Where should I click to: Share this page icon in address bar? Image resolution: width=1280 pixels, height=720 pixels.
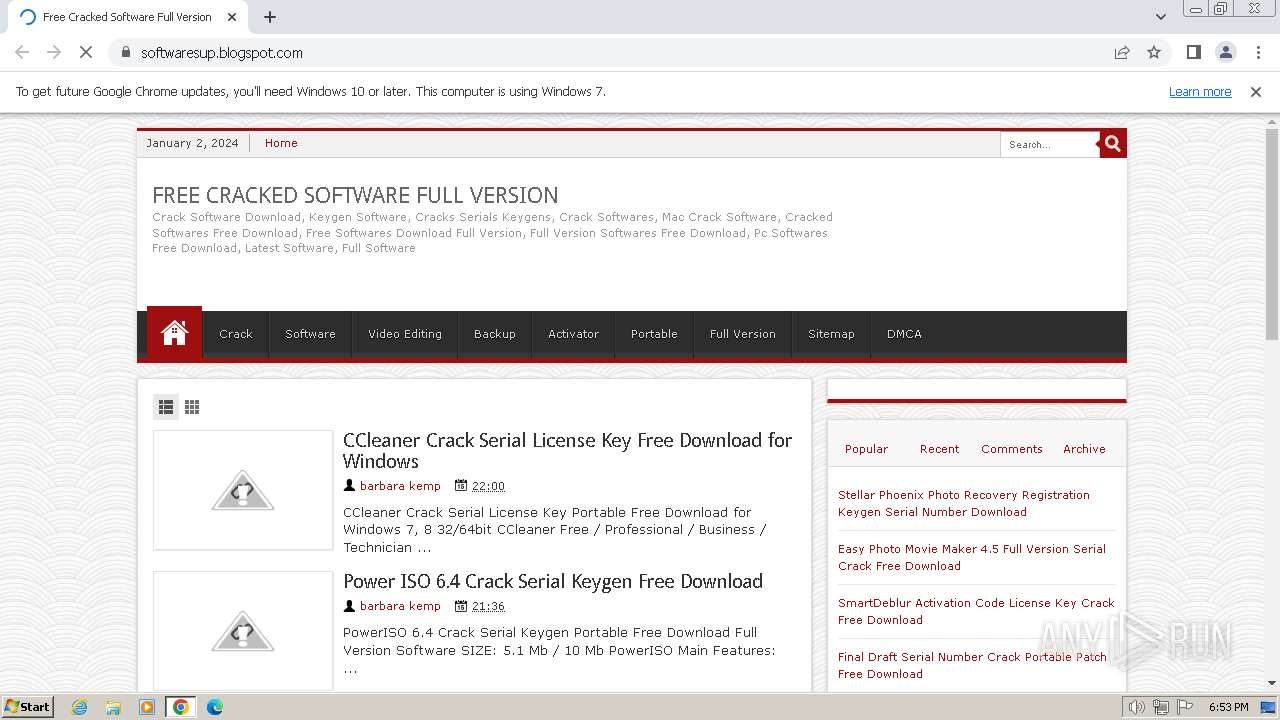pyautogui.click(x=1122, y=52)
